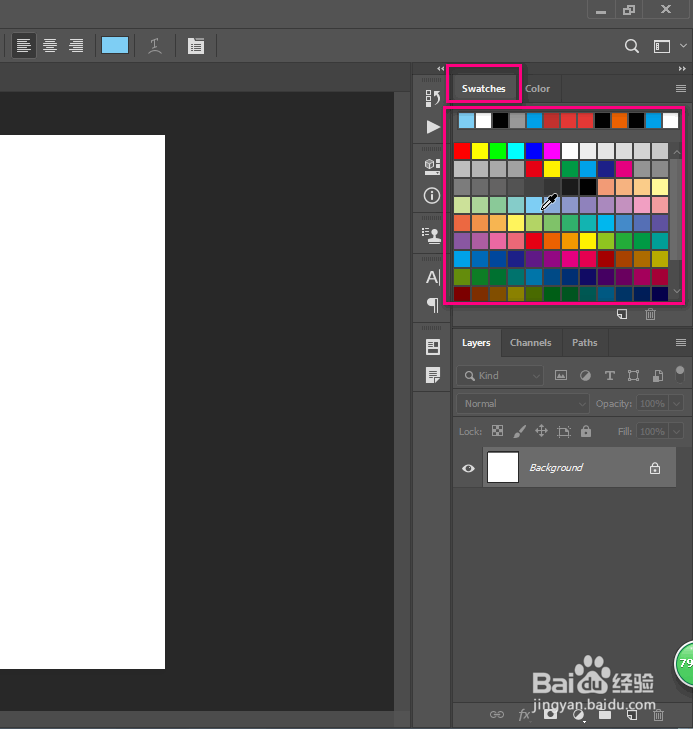
Task: Filter layers by type layers icon
Action: (609, 376)
